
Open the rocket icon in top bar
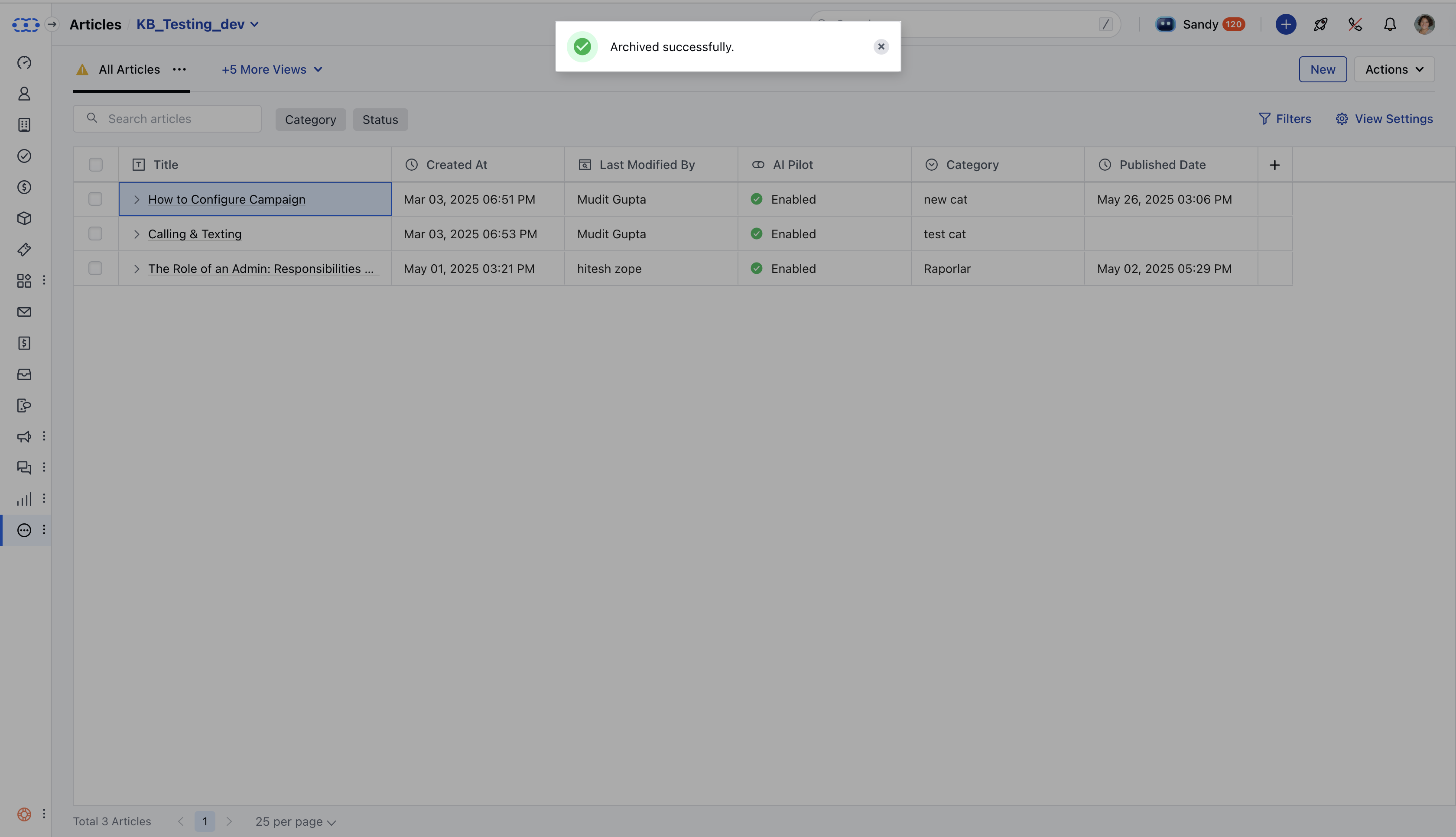[x=1320, y=24]
